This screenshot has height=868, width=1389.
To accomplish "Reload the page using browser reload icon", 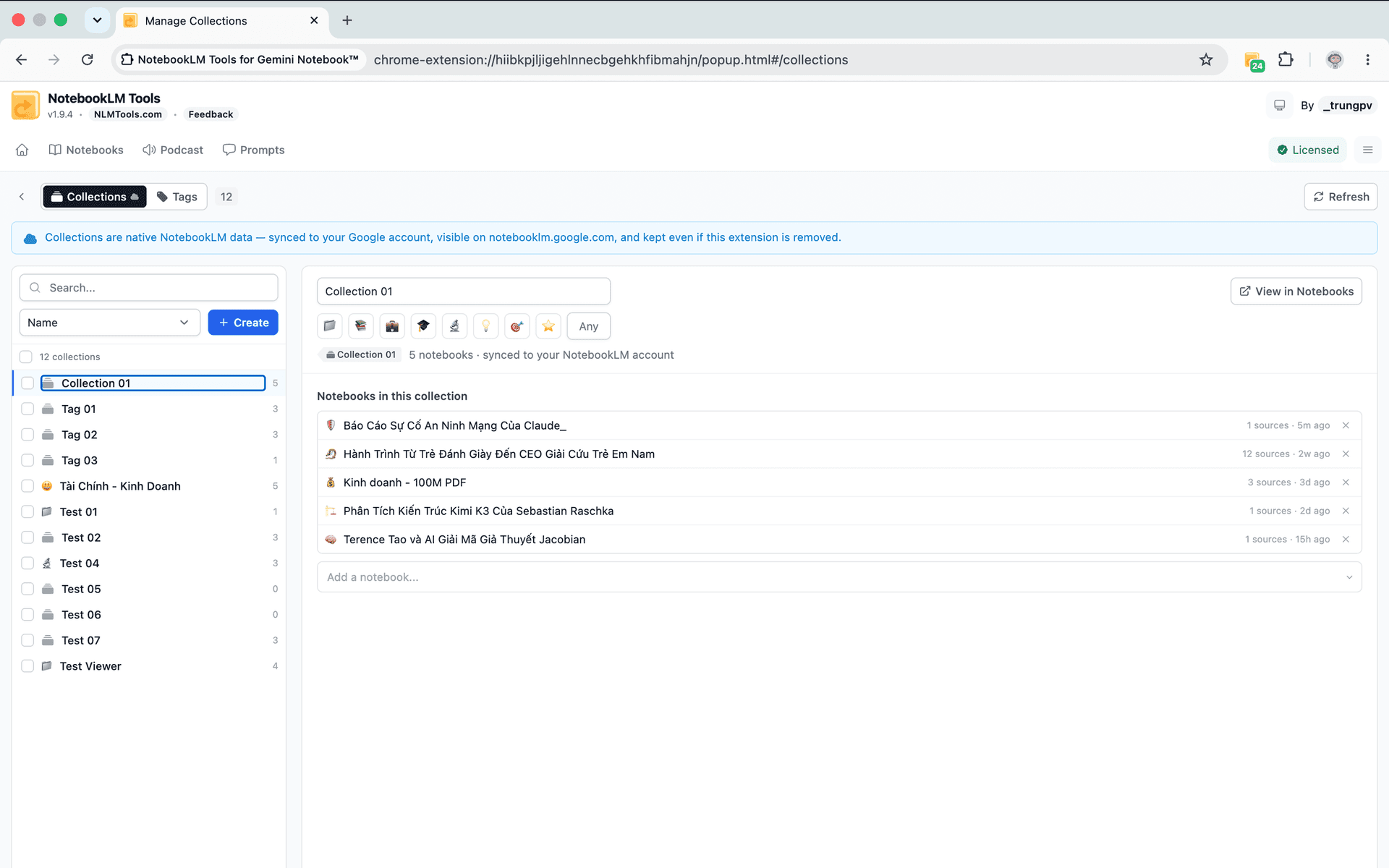I will click(x=88, y=59).
